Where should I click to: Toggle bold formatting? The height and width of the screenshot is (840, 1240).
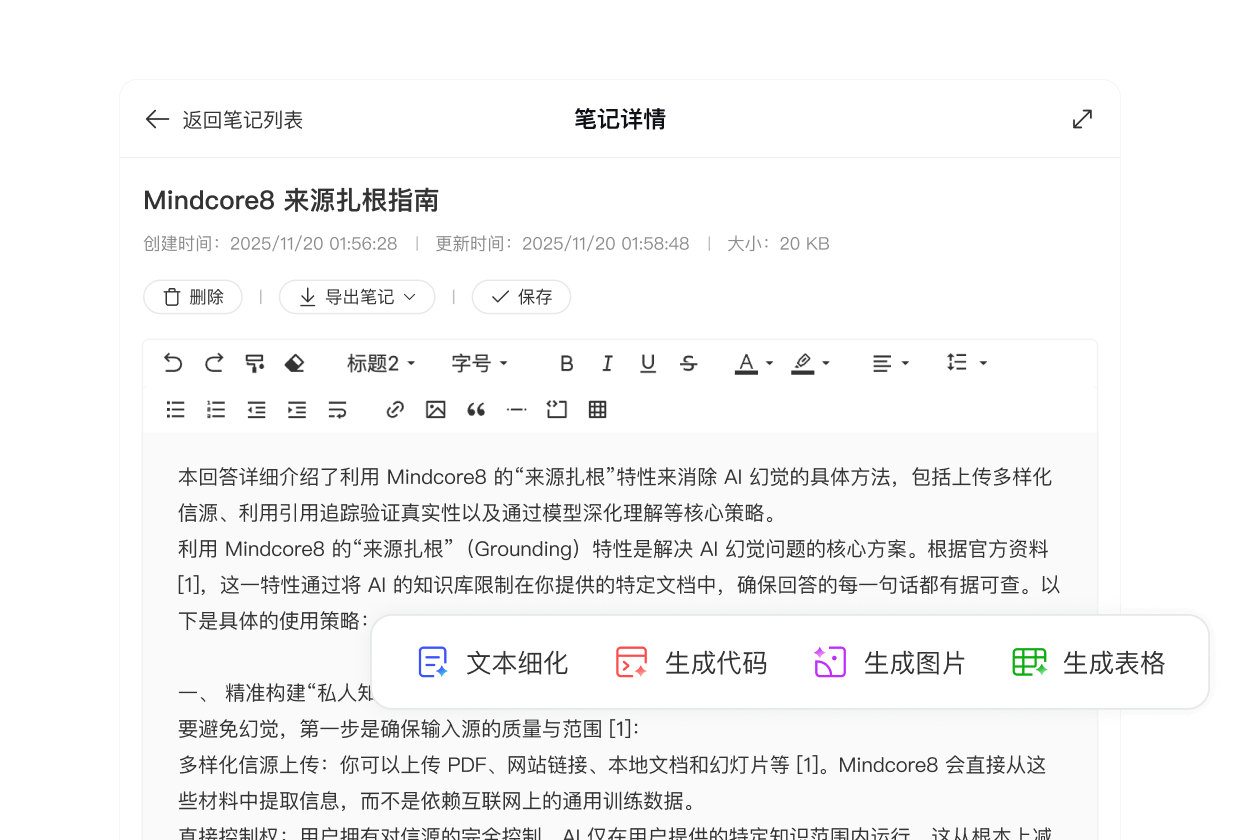pyautogui.click(x=566, y=363)
